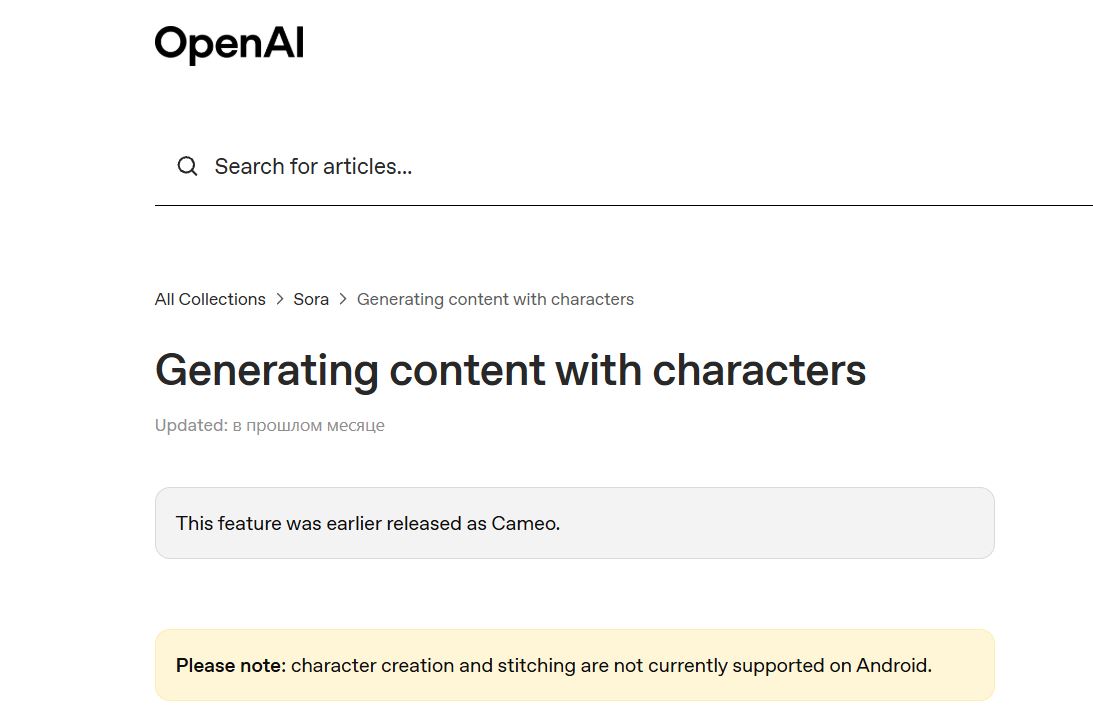Click the Generating content with characters breadcrumb

495,299
